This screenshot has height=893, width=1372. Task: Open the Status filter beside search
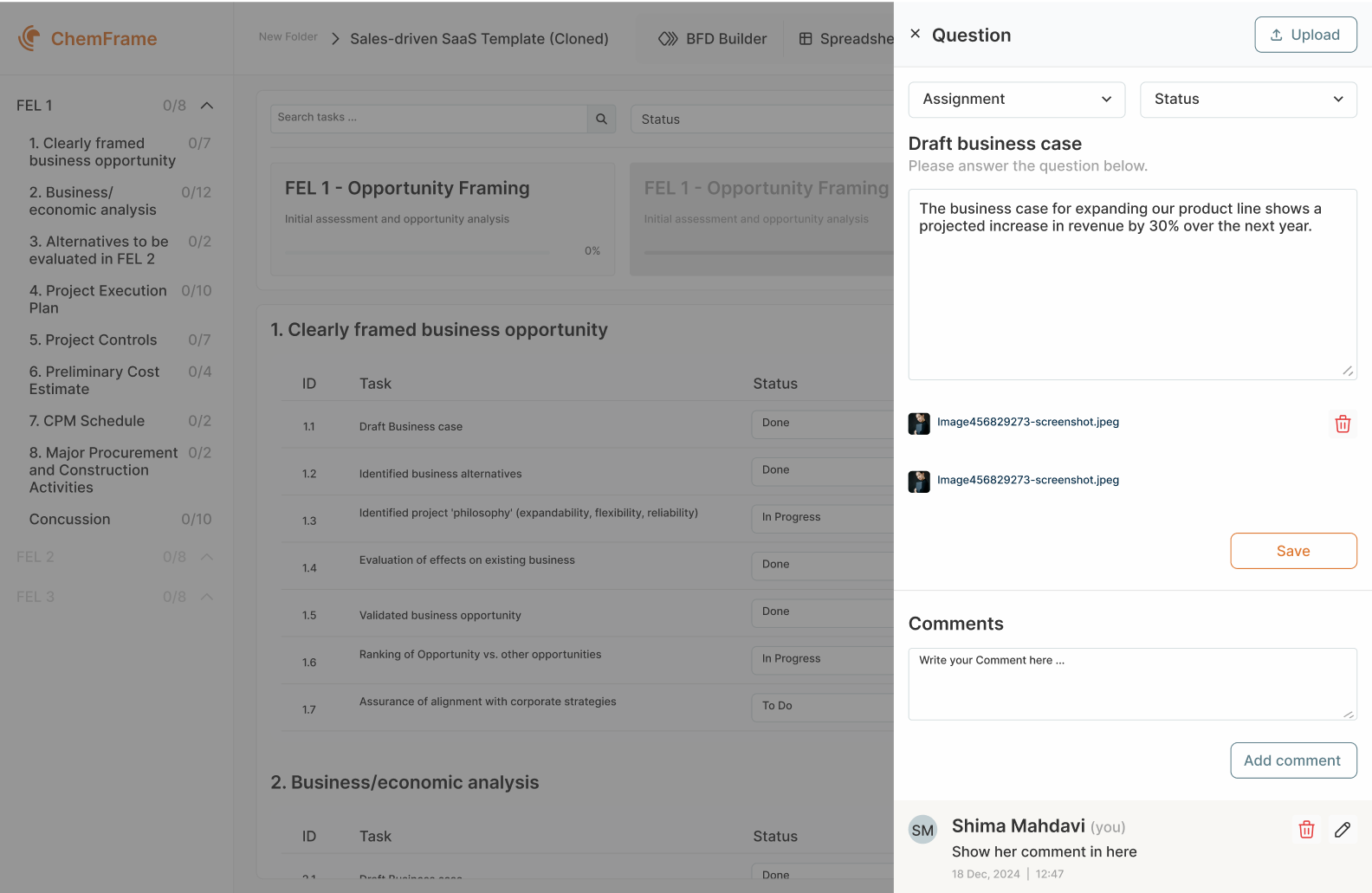tap(762, 120)
